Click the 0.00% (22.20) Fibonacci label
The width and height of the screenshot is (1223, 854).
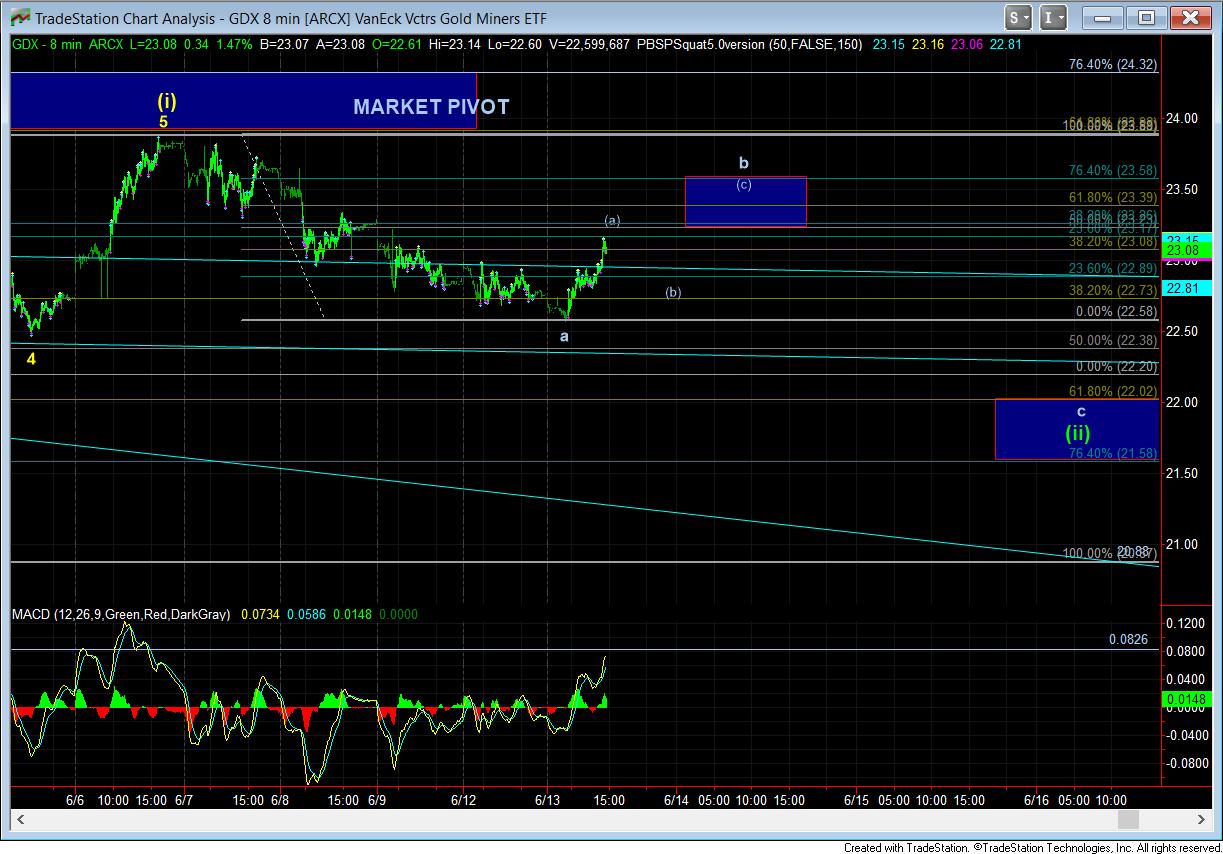coord(1116,367)
